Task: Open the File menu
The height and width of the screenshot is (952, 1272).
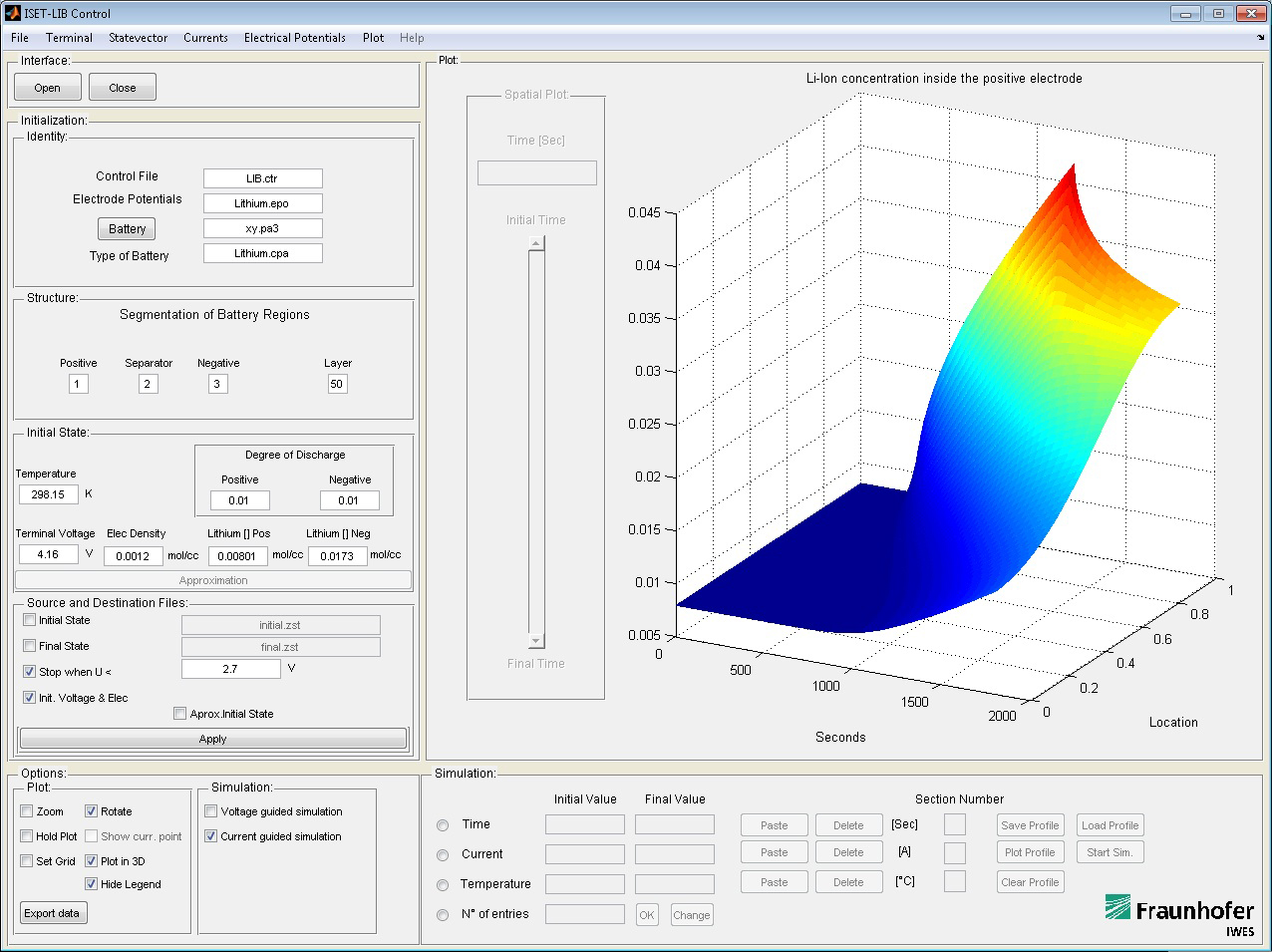Action: [20, 38]
